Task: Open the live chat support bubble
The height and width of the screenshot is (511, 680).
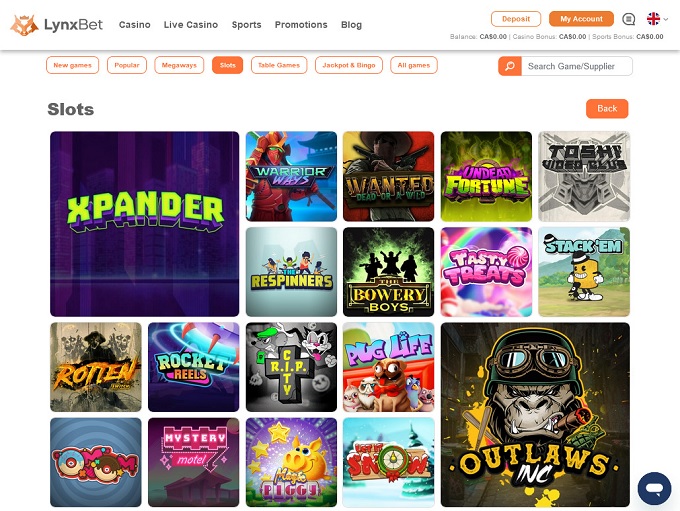Action: pos(654,488)
